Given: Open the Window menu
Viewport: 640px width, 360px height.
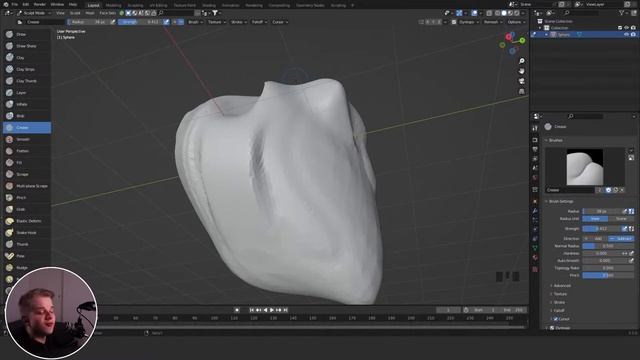Looking at the screenshot, I should 57,4.
